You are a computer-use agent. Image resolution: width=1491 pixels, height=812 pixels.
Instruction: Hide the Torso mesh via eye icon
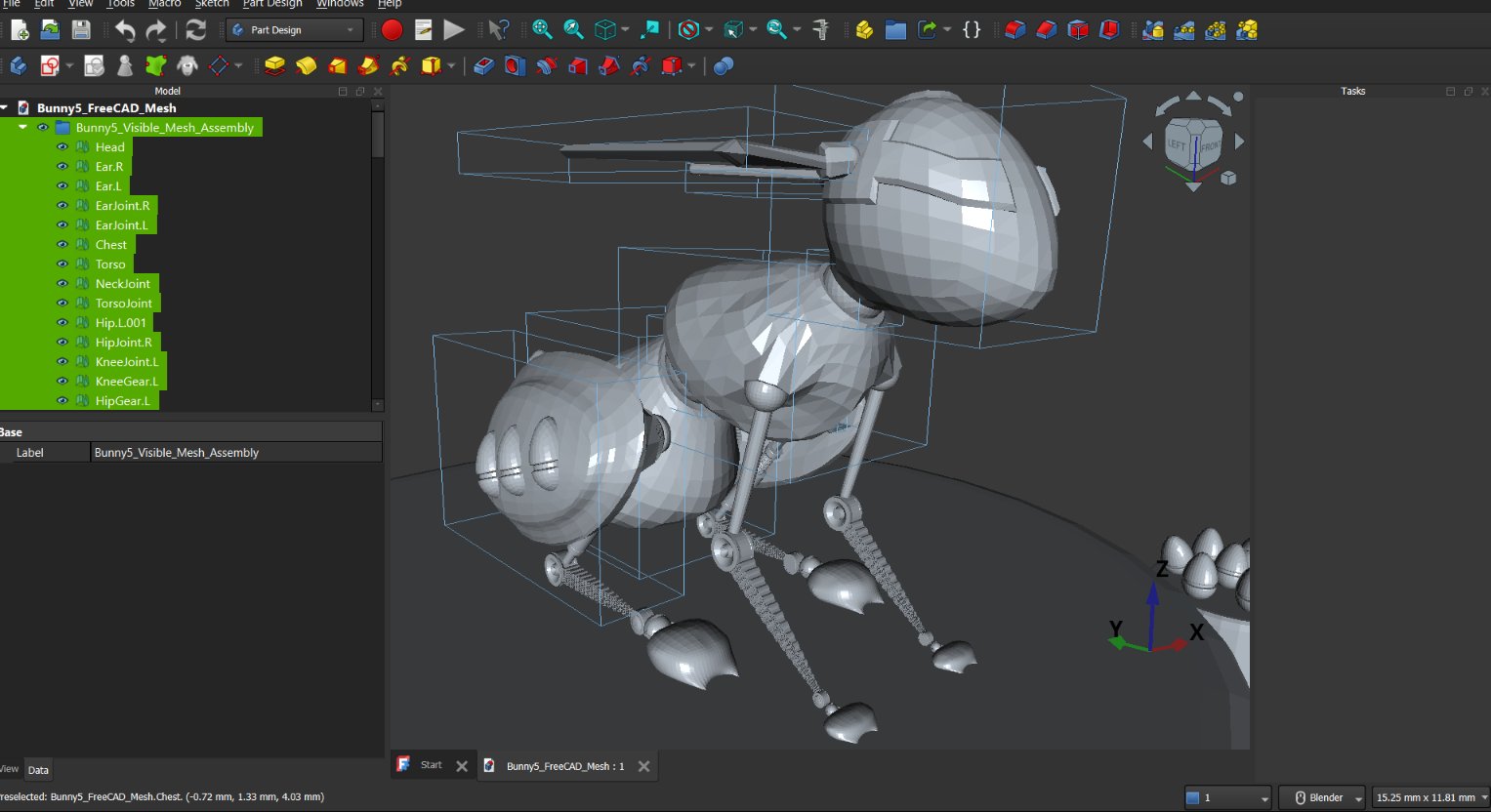(x=62, y=264)
